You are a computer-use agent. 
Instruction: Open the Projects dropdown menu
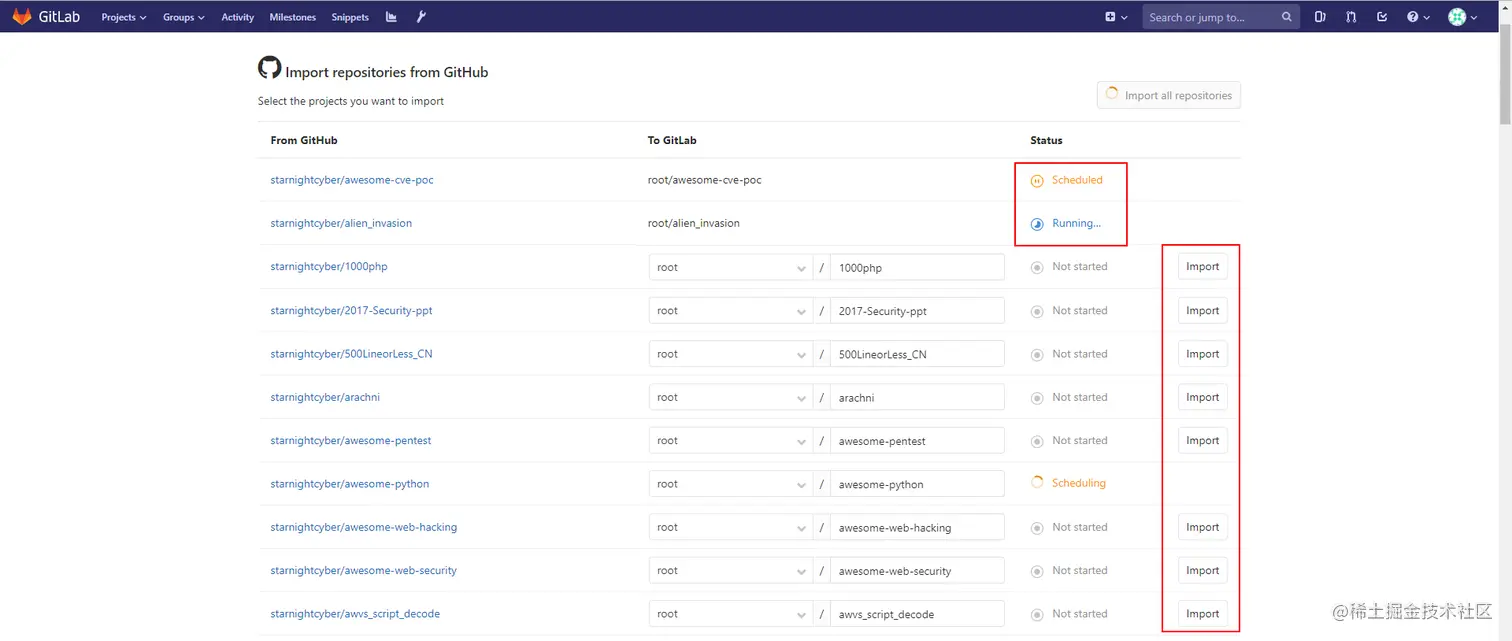[x=124, y=17]
